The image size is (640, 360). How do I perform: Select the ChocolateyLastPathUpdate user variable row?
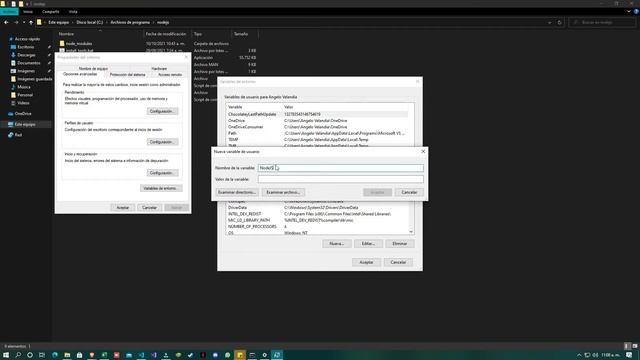pos(317,114)
